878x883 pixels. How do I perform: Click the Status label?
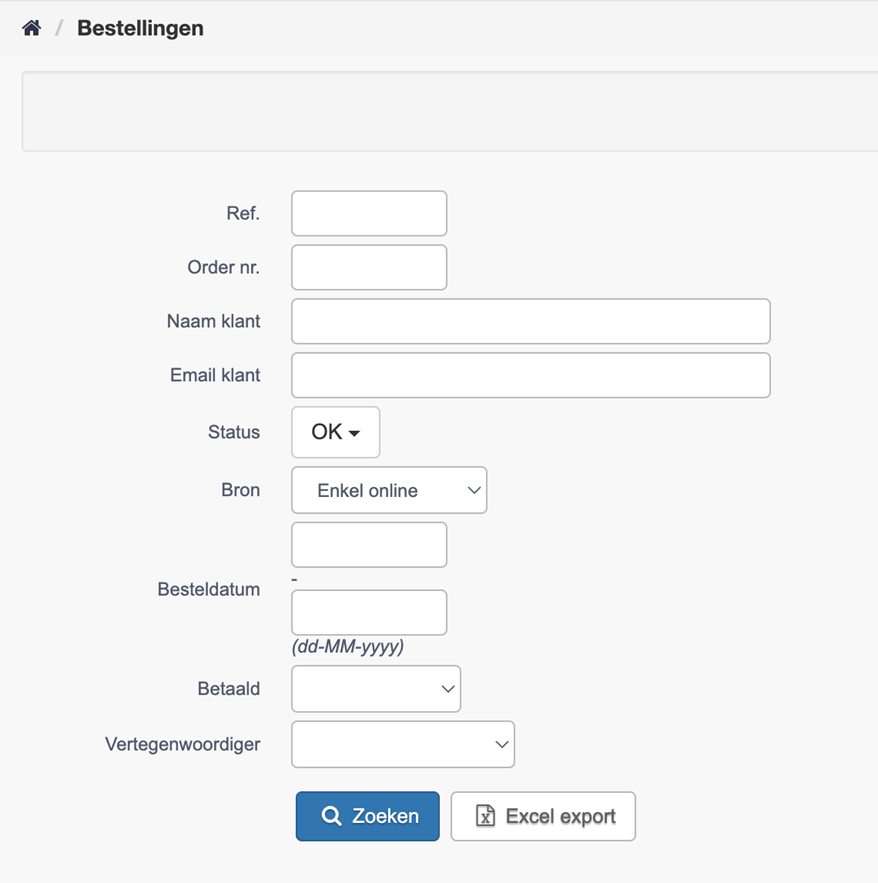click(x=234, y=432)
